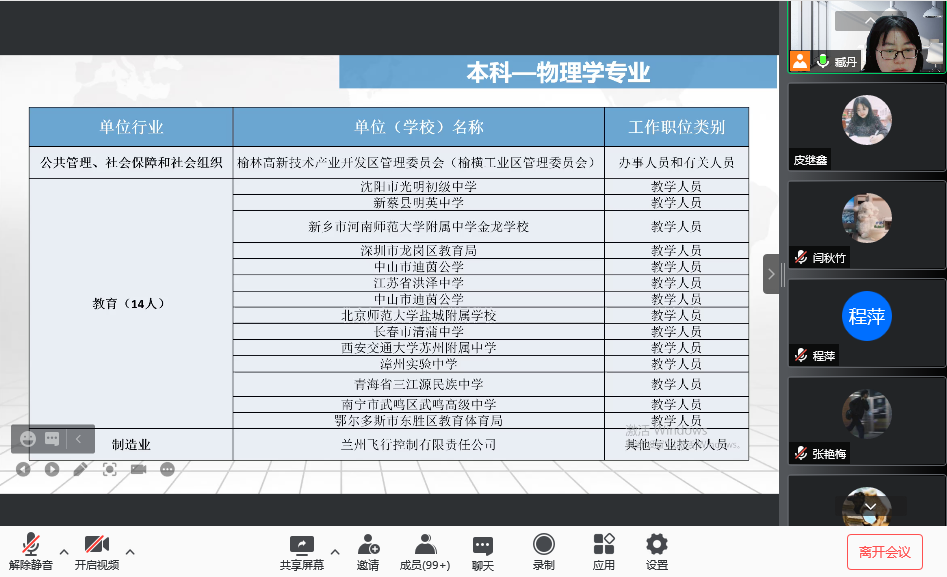The width and height of the screenshot is (947, 577).
Task: Collapse participant video sidebar with side chevron
Action: [771, 274]
